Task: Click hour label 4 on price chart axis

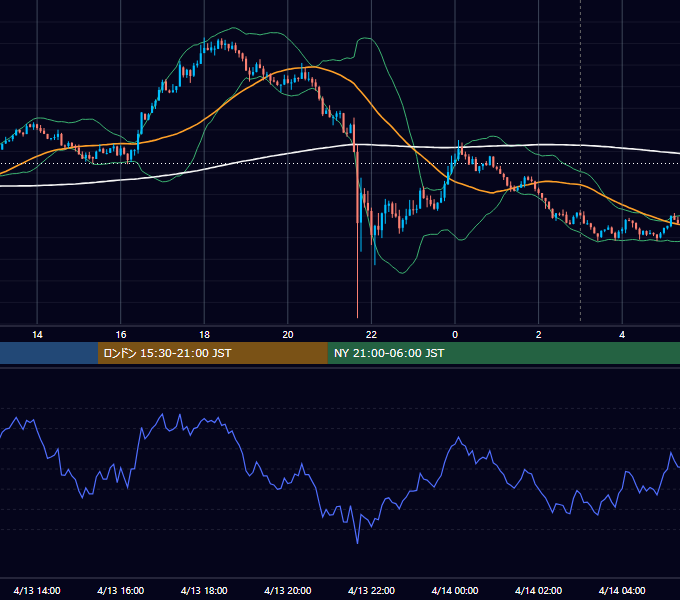Action: click(x=622, y=335)
